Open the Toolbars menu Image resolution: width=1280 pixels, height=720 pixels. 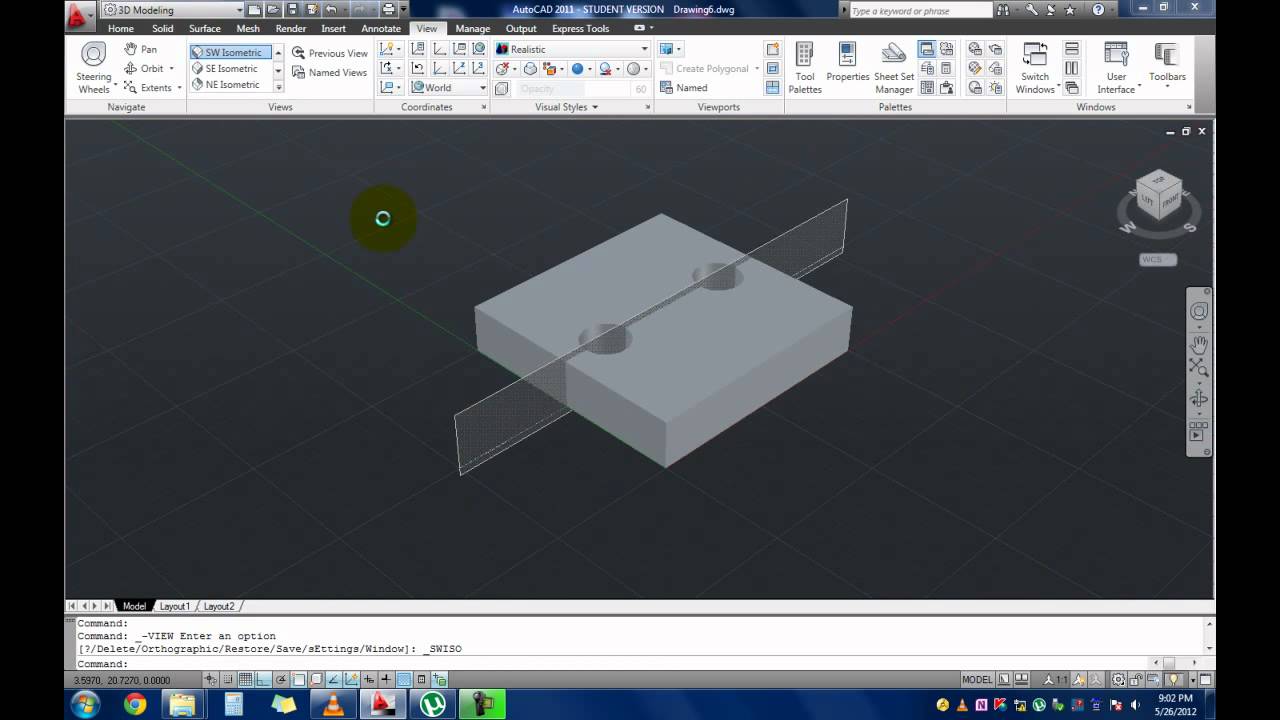1167,63
